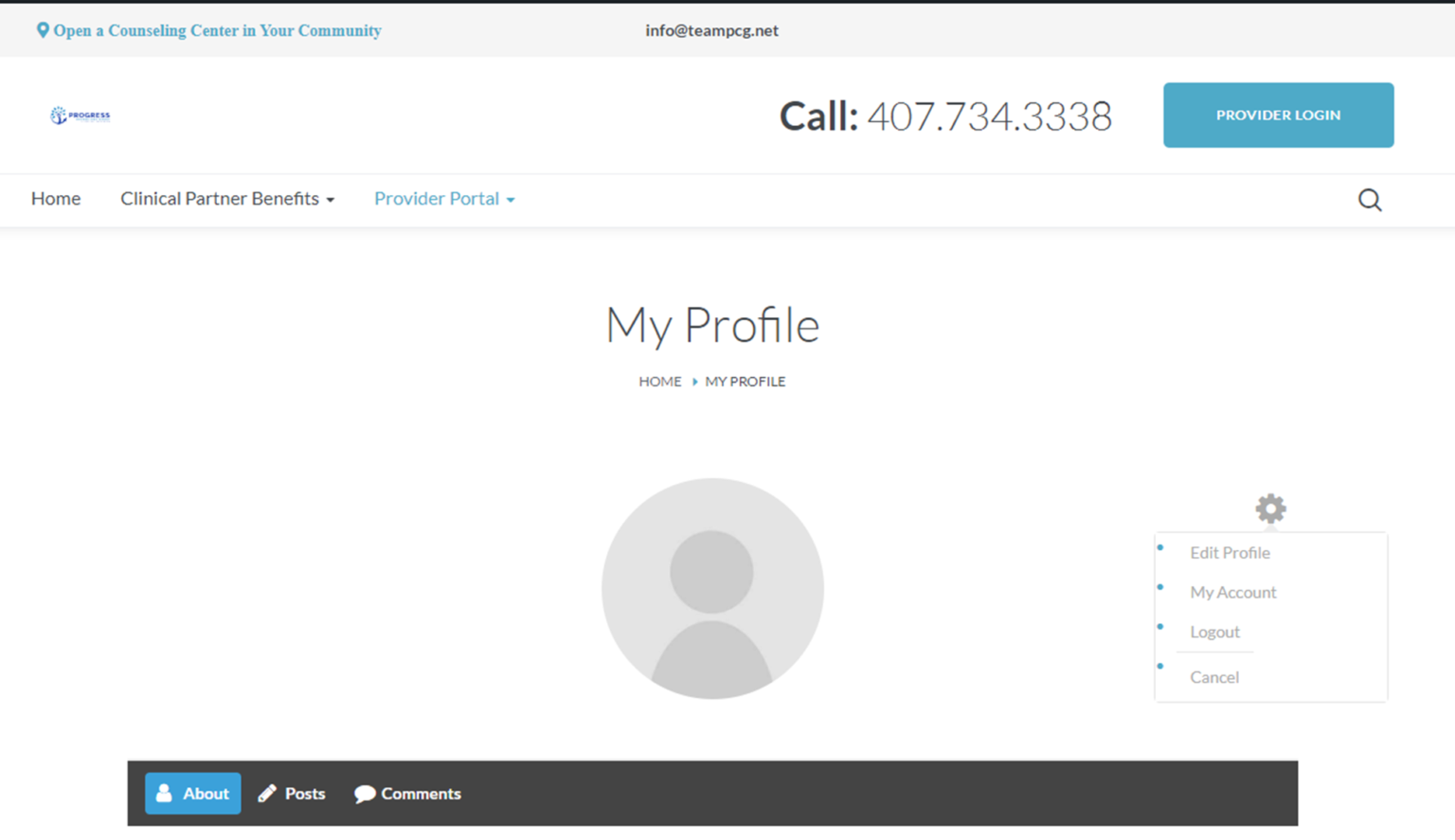Screen dimensions: 1455x840
Task: Expand the Clinical Partner Benefits dropdown
Action: pyautogui.click(x=227, y=199)
